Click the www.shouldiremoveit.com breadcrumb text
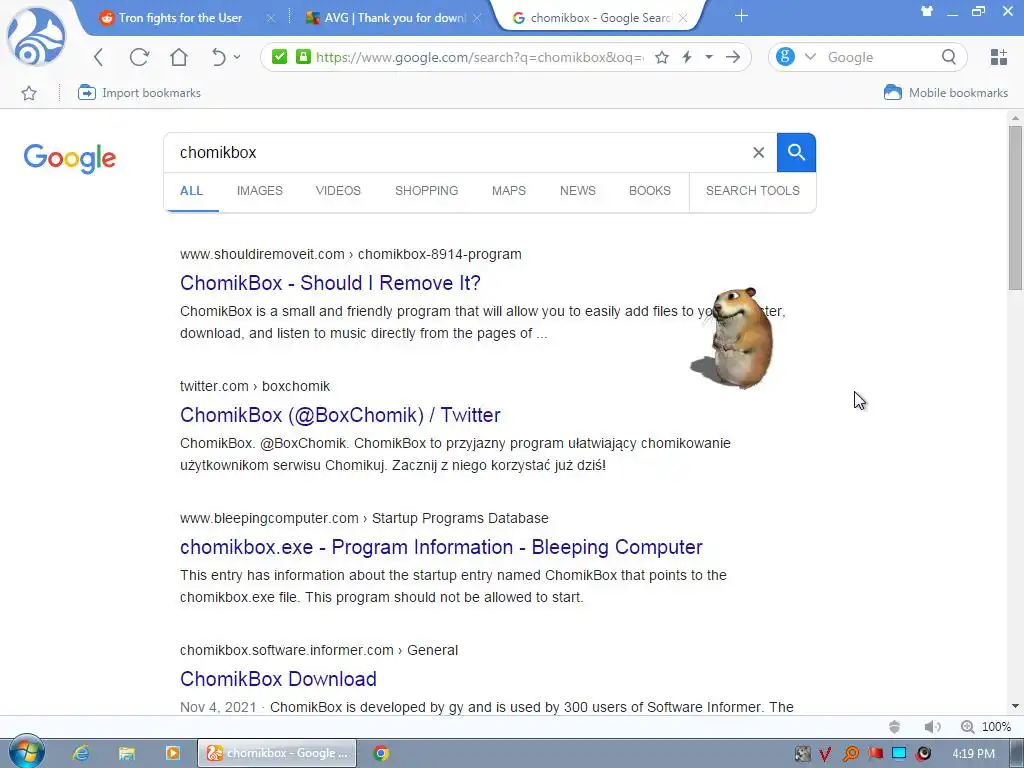Screen dimensions: 1024x768 [x=262, y=254]
